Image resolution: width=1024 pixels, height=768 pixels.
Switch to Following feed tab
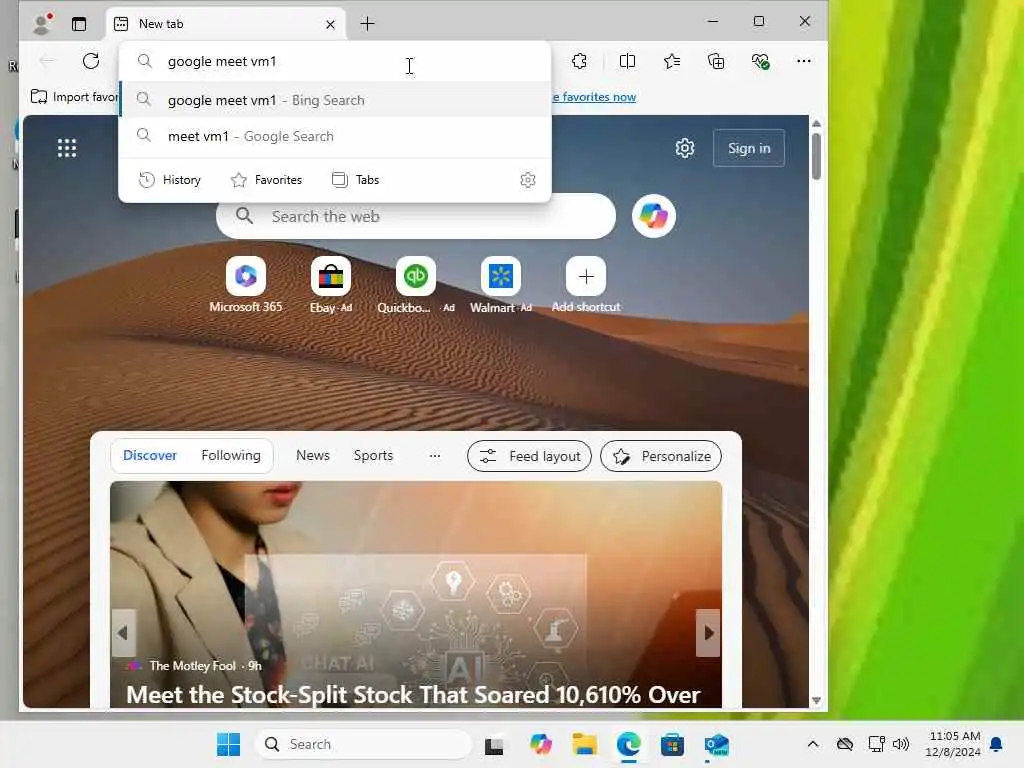click(231, 455)
